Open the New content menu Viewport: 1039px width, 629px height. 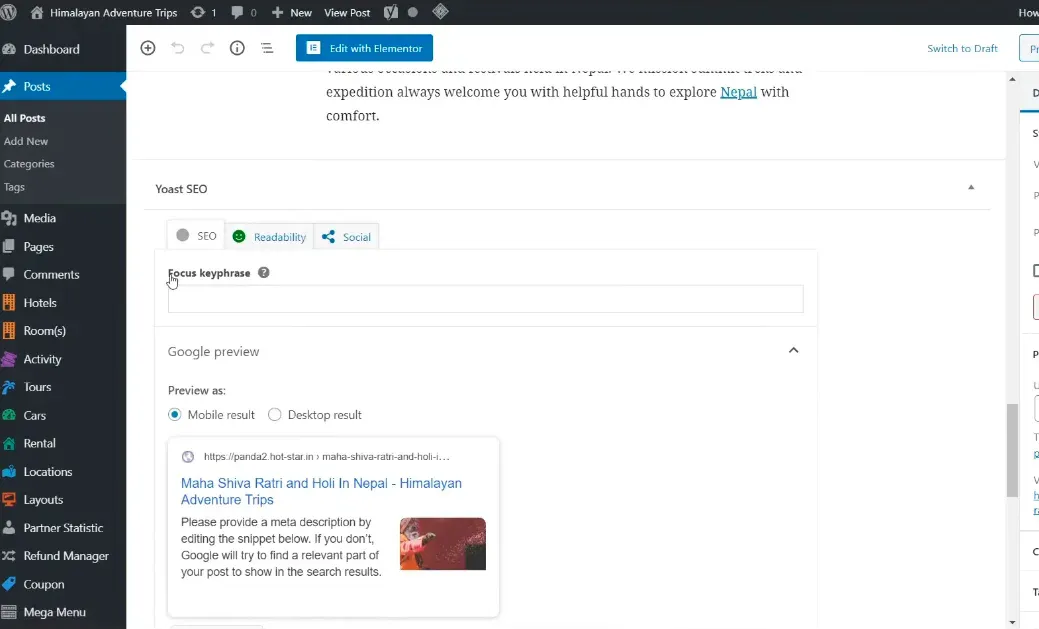tap(292, 12)
